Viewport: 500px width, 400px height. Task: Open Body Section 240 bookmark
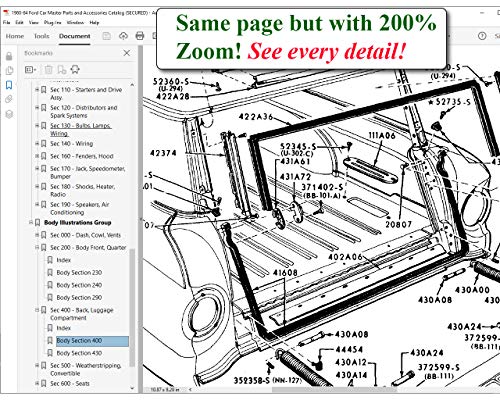pyautogui.click(x=79, y=285)
